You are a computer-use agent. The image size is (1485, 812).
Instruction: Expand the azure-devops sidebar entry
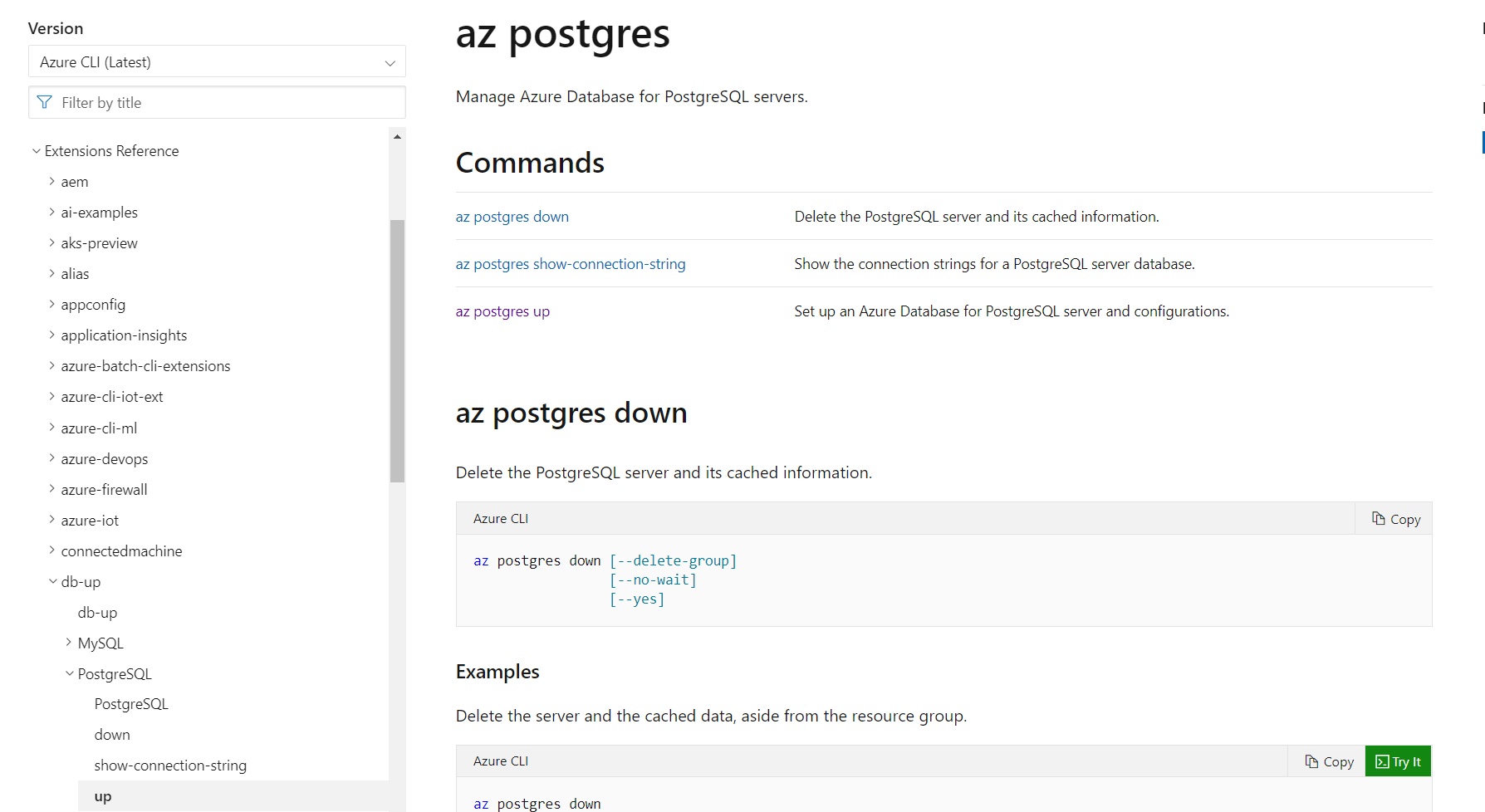click(51, 458)
